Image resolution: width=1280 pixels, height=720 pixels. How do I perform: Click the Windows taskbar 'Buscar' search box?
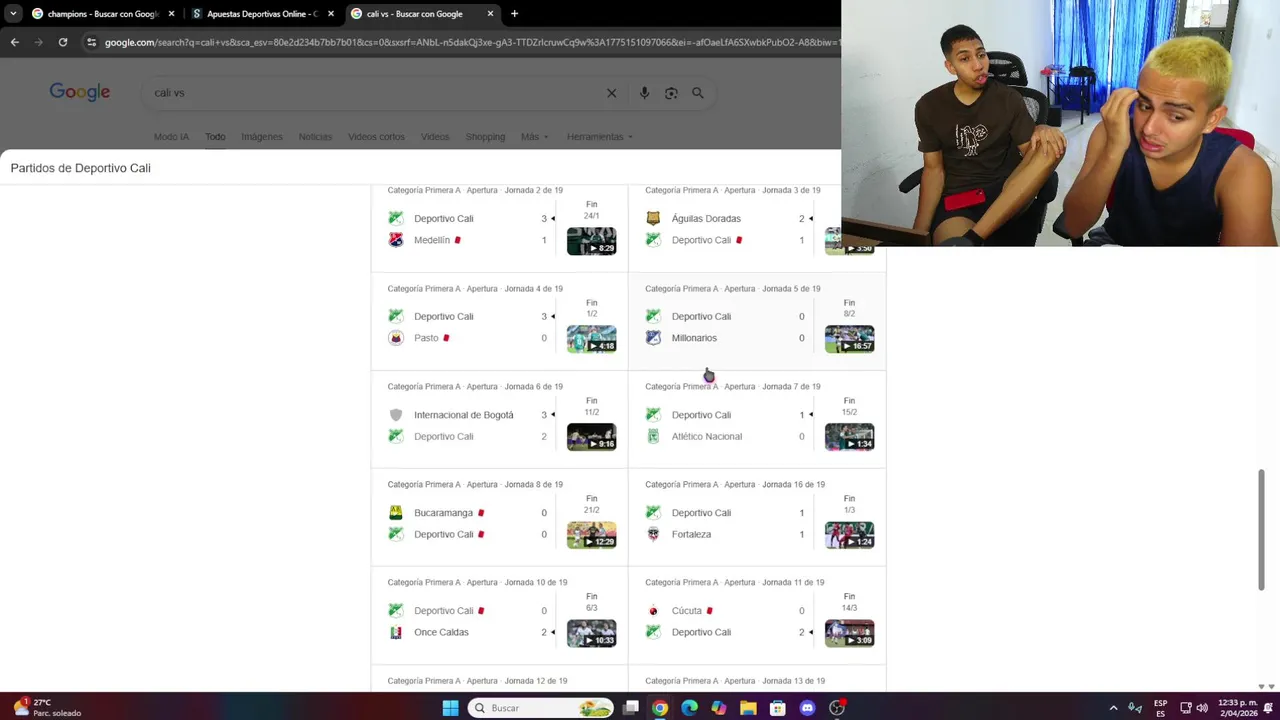pyautogui.click(x=539, y=708)
